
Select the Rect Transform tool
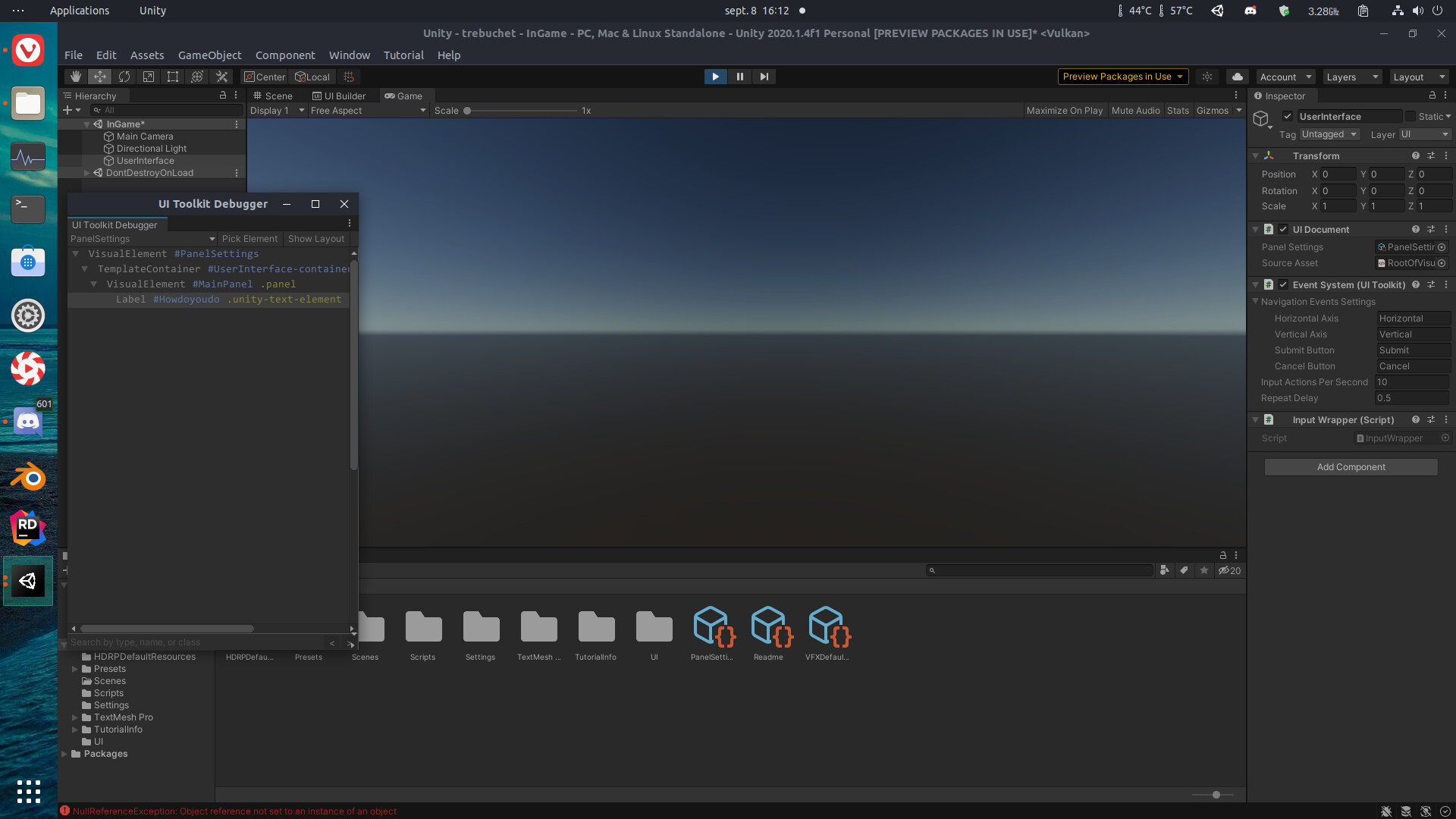[x=172, y=77]
